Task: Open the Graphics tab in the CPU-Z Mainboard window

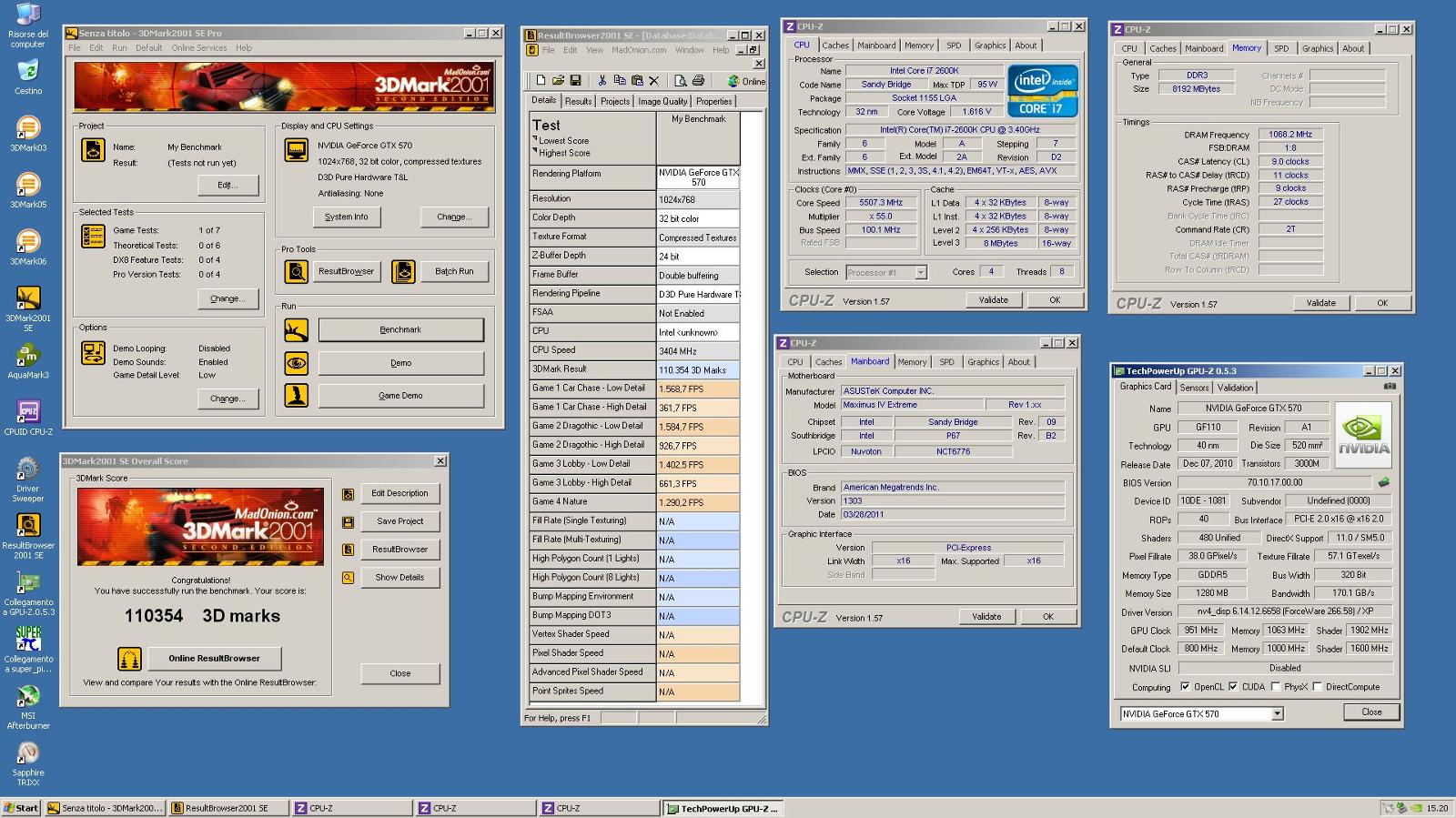Action: 983,362
